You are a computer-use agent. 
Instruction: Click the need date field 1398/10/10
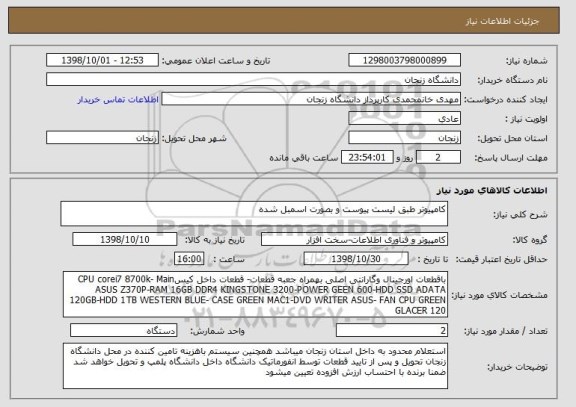click(125, 239)
